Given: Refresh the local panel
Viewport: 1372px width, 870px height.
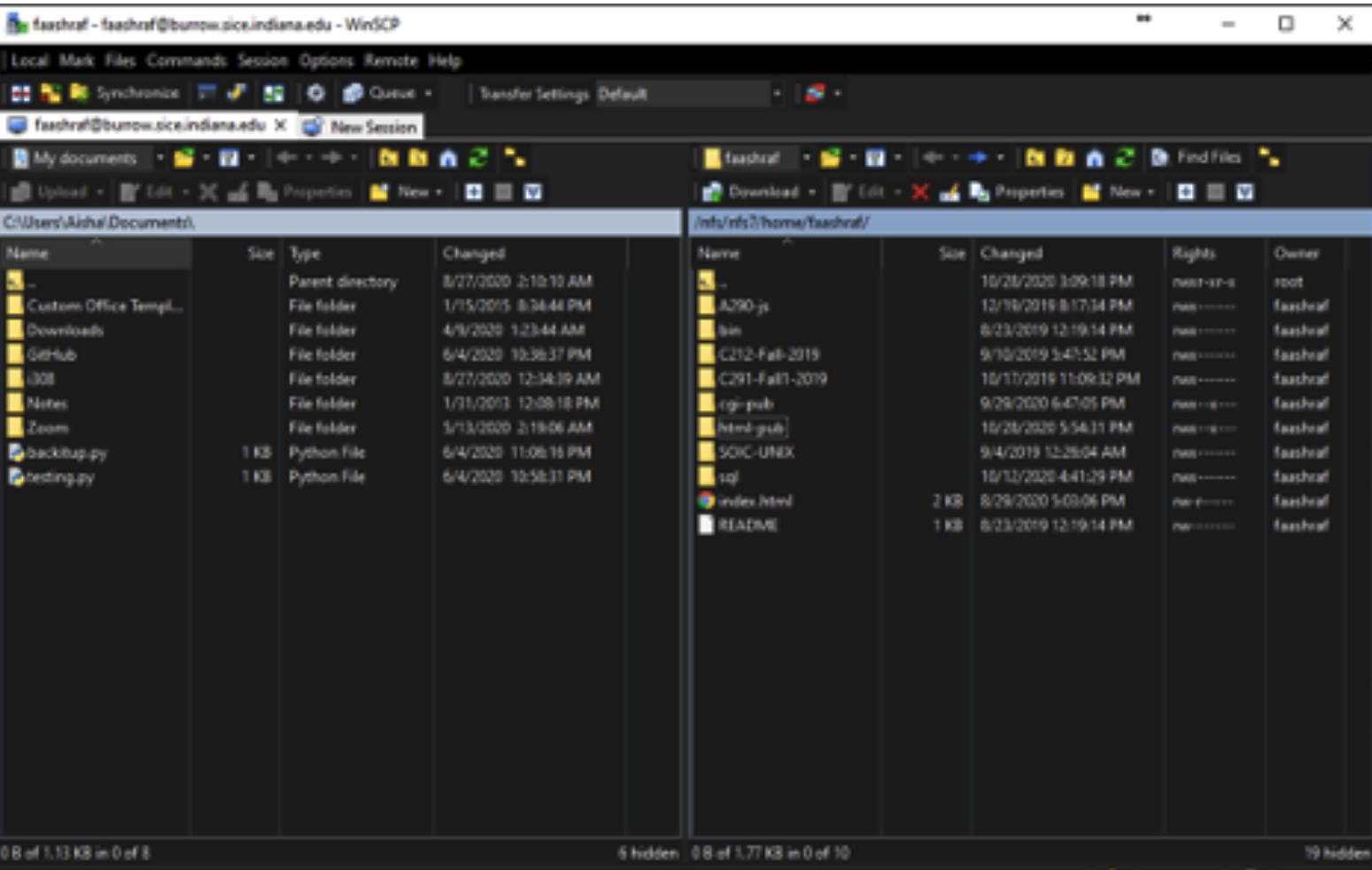Looking at the screenshot, I should pyautogui.click(x=478, y=159).
